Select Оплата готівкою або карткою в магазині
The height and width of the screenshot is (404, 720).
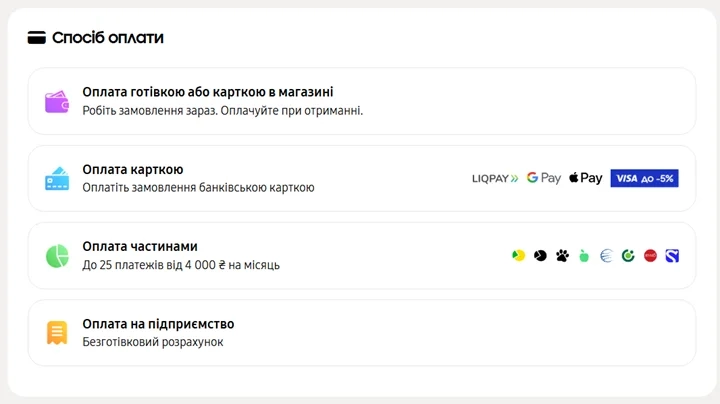[208, 92]
